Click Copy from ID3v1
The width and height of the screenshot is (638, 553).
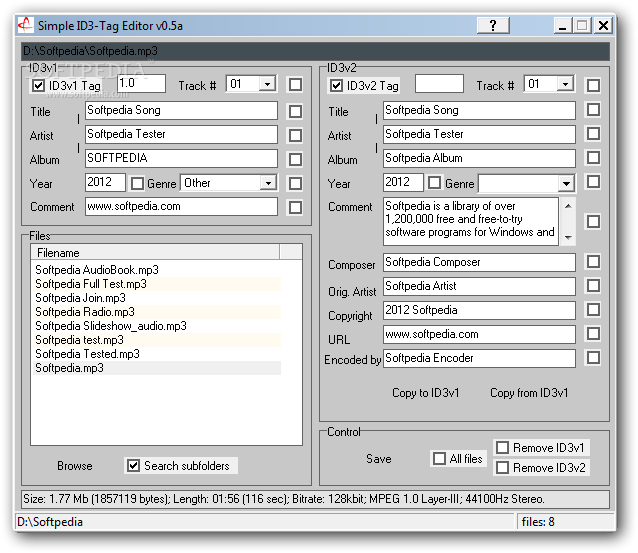[x=529, y=393]
